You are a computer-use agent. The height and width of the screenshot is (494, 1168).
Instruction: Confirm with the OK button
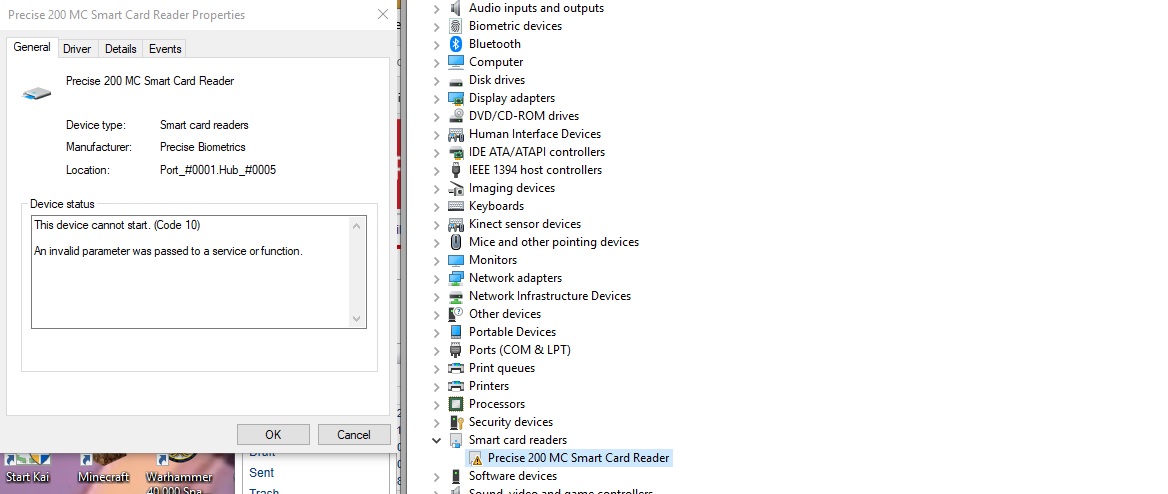(x=273, y=434)
